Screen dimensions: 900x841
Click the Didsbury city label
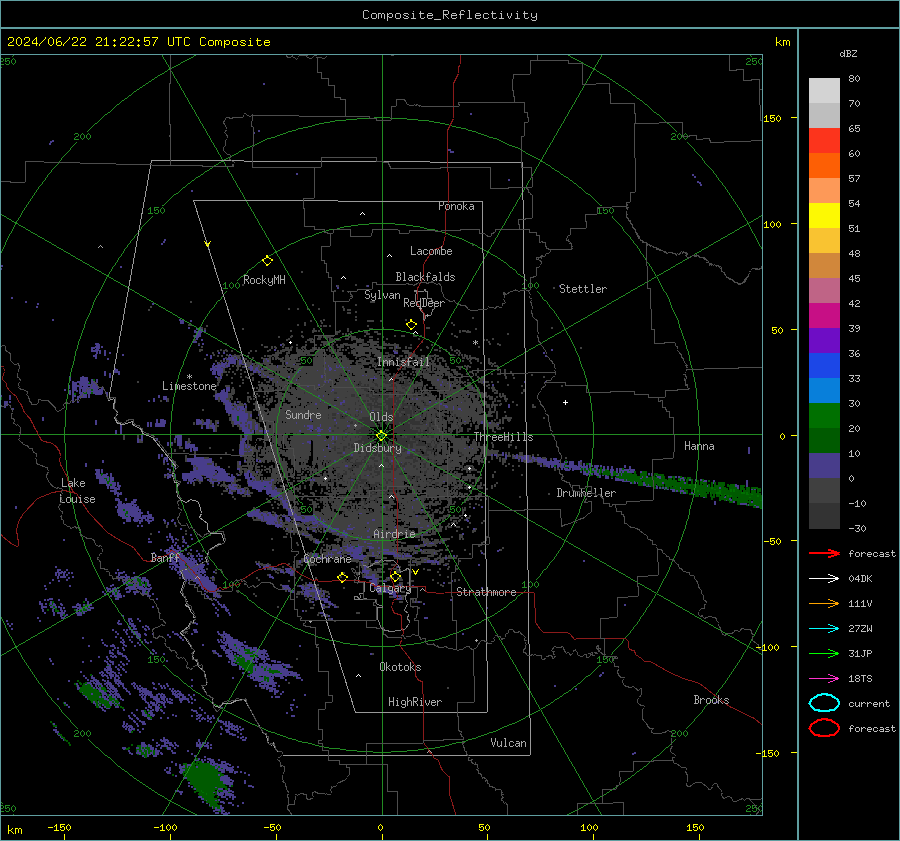tap(377, 448)
